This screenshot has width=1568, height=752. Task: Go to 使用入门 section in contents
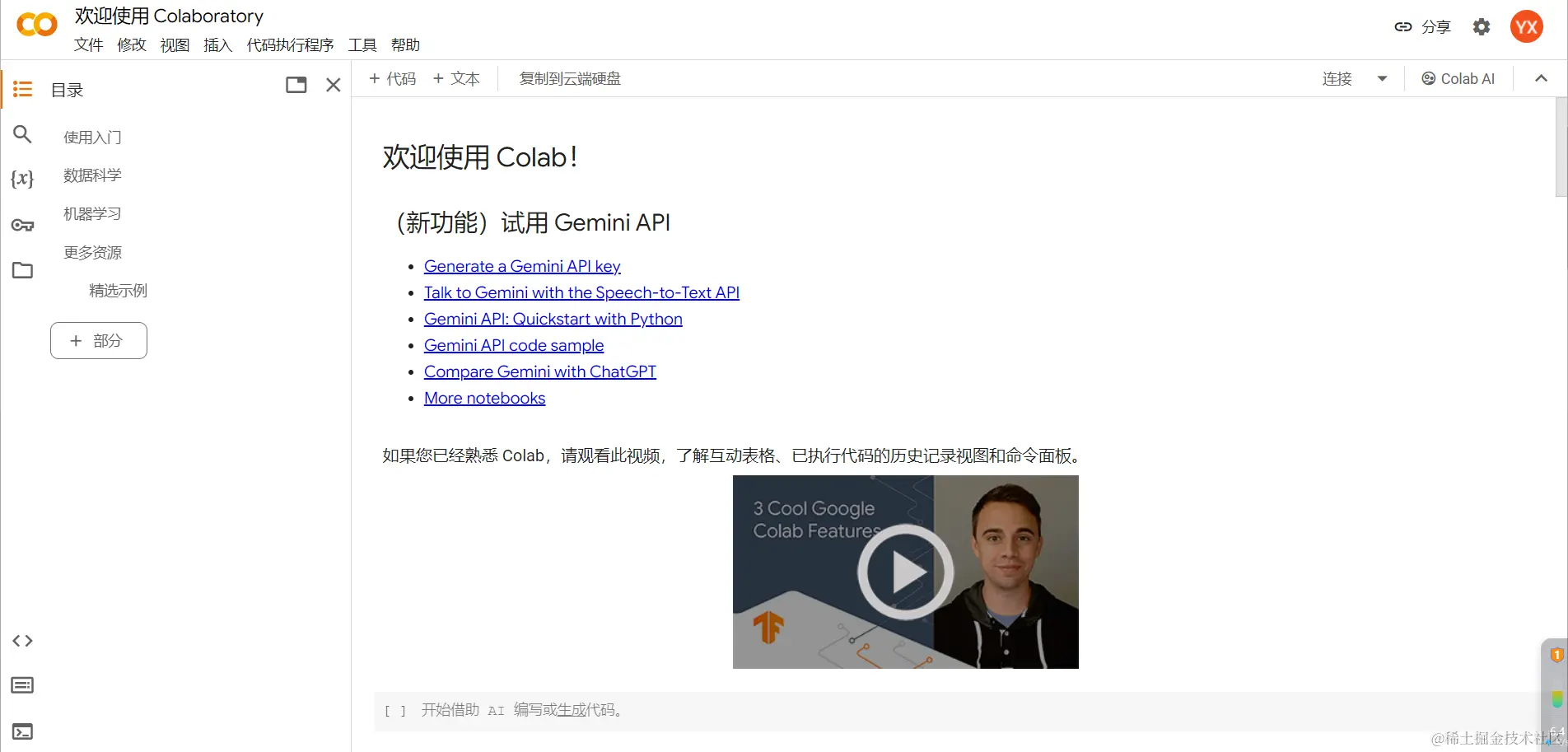pos(92,138)
